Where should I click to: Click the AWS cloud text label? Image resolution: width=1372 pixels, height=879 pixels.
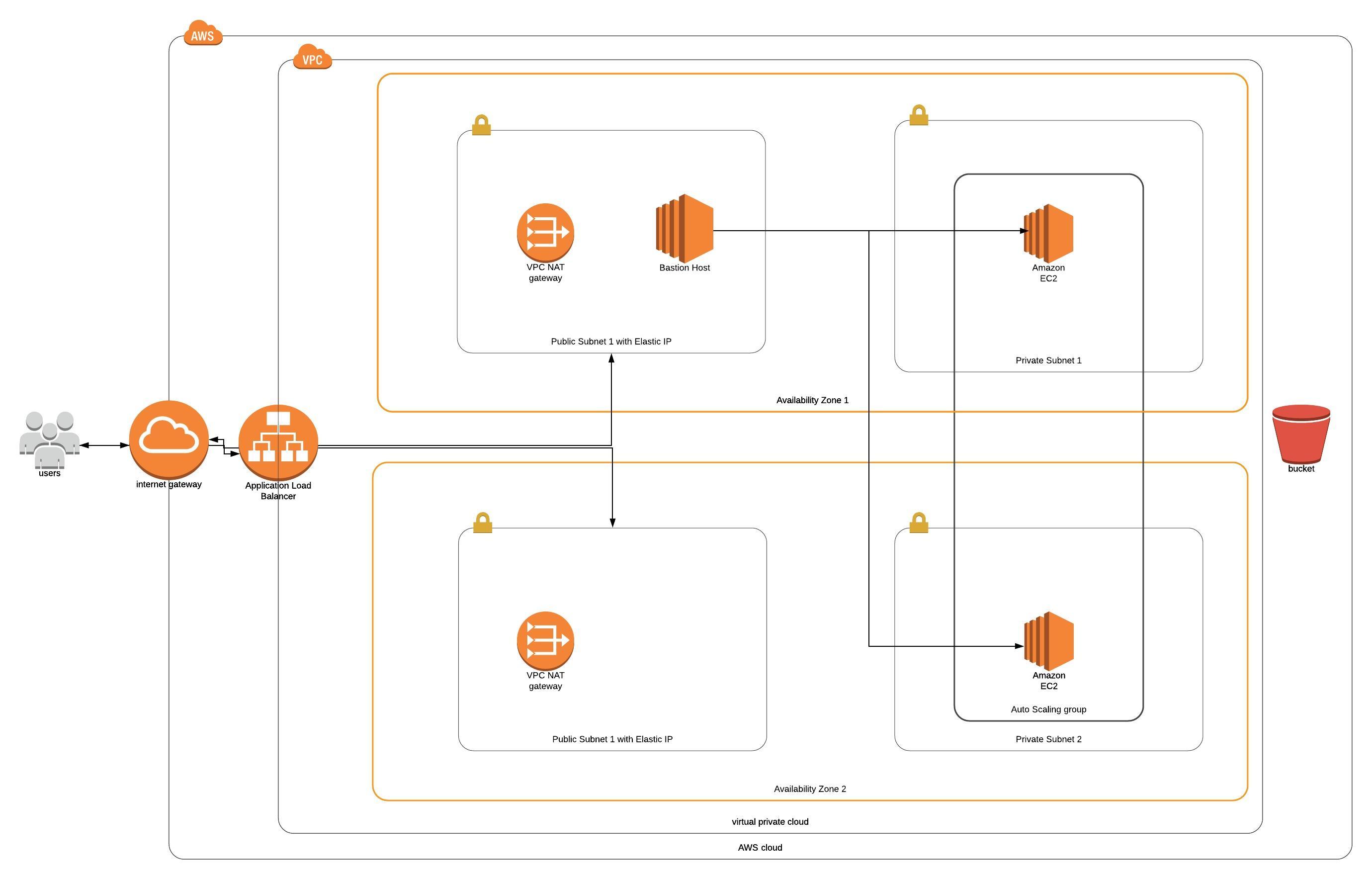760,848
